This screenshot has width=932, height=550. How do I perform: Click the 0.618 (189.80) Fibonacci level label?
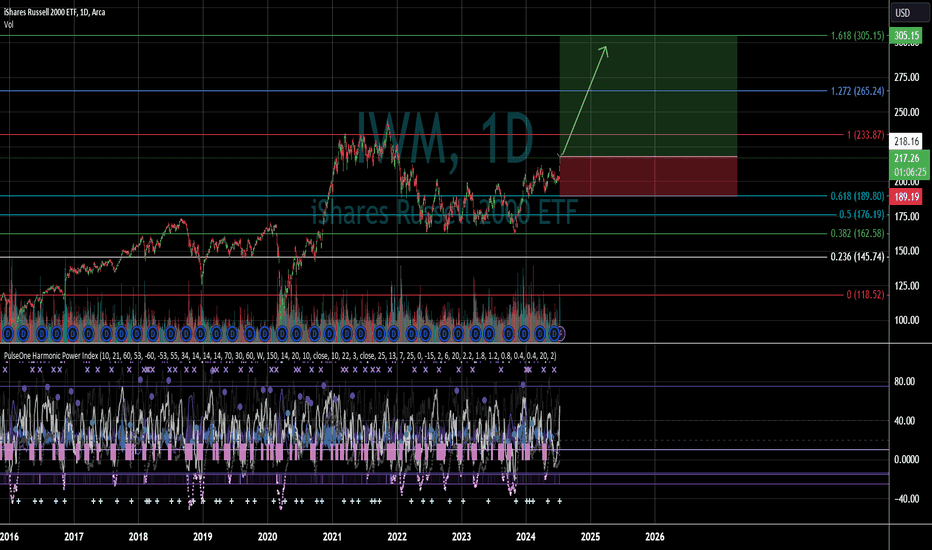click(858, 196)
